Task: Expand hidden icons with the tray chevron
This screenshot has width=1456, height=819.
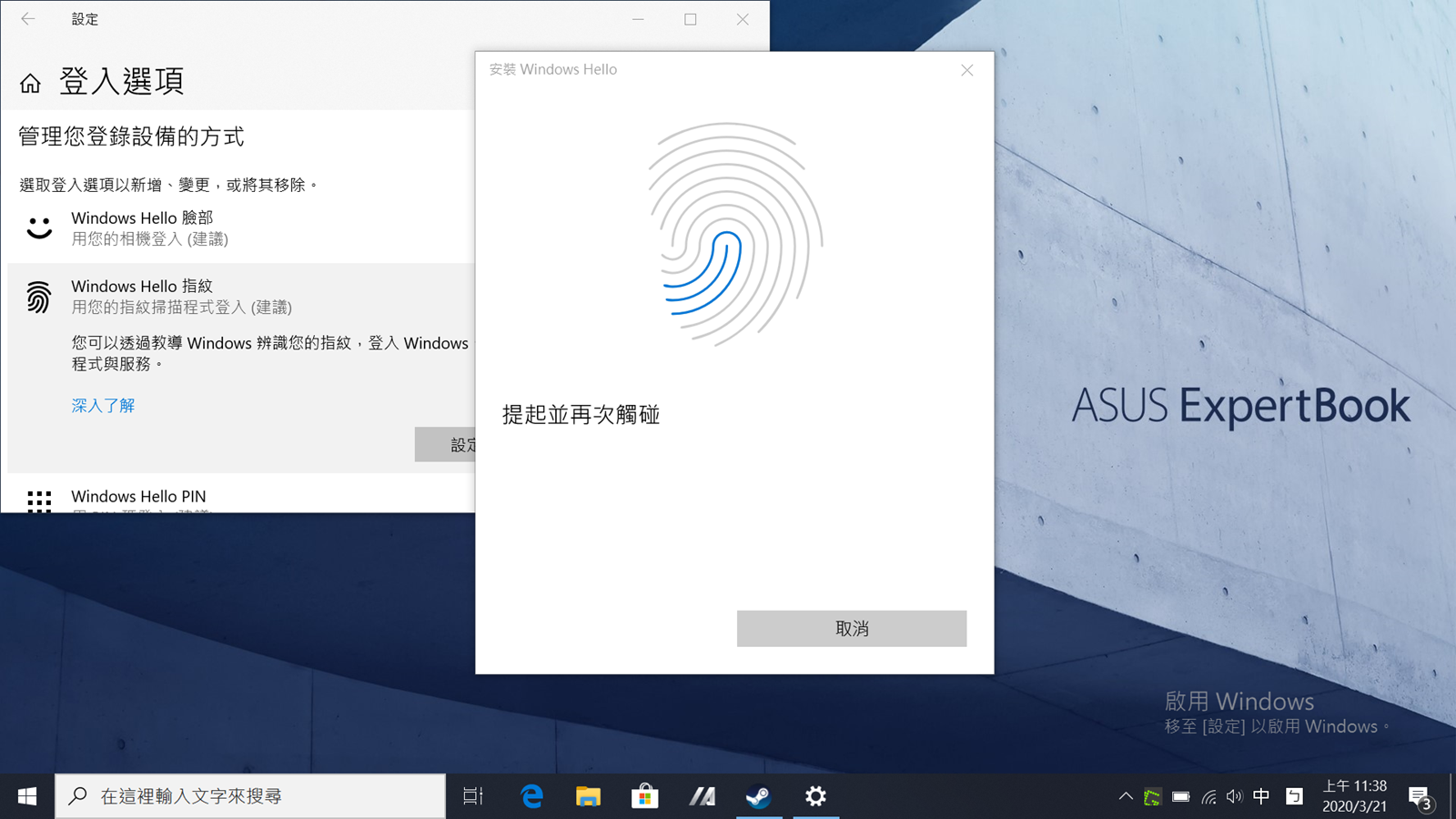Action: pyautogui.click(x=1126, y=795)
